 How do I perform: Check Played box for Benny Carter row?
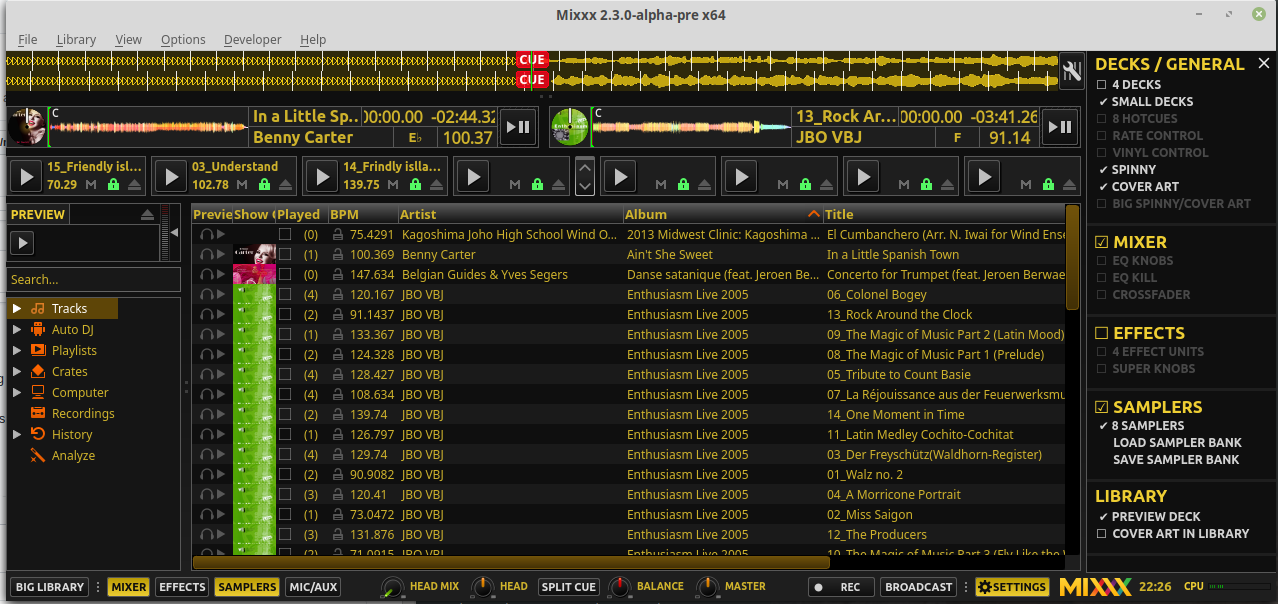coord(285,254)
